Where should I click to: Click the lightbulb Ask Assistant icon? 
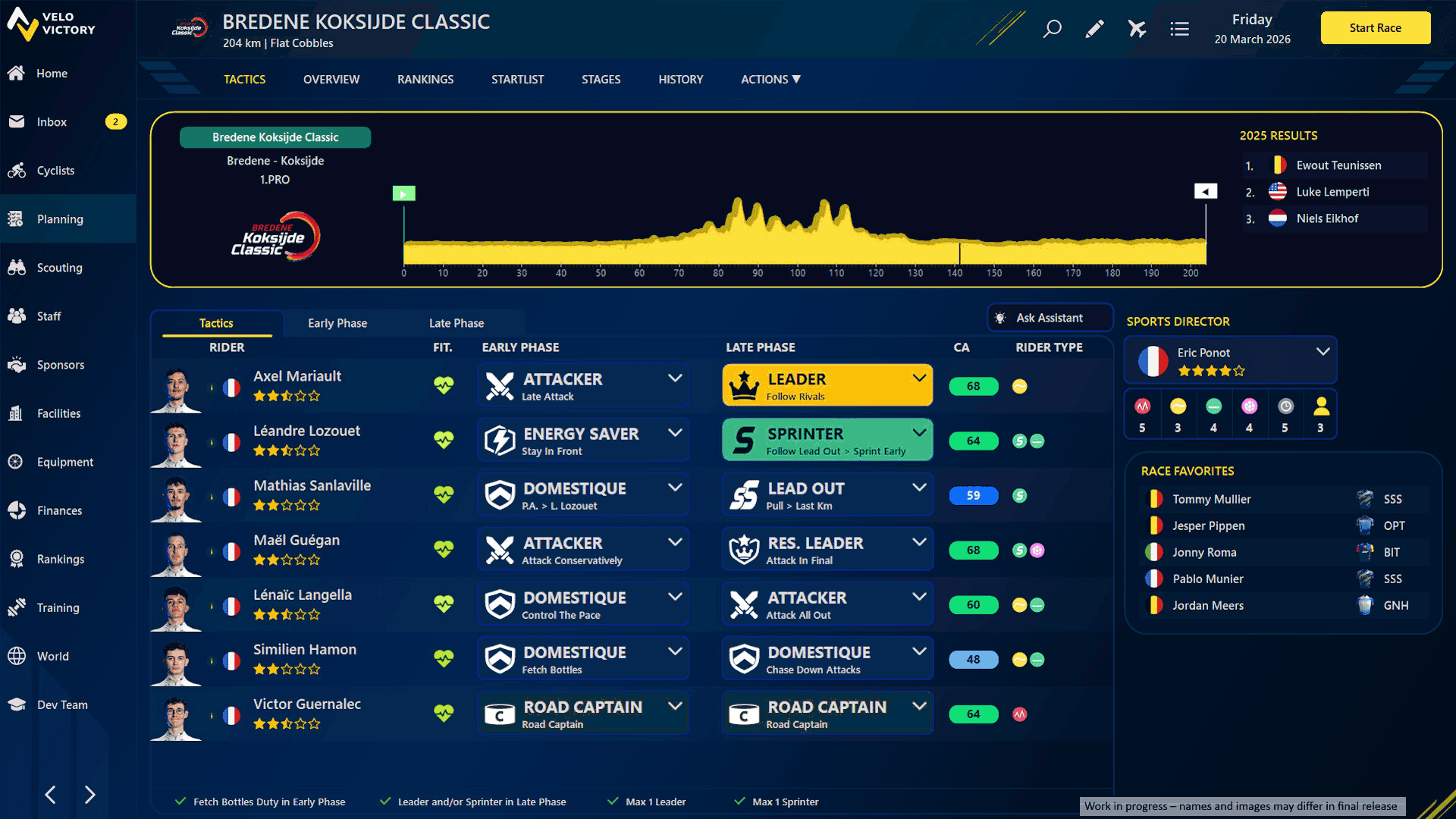1000,318
